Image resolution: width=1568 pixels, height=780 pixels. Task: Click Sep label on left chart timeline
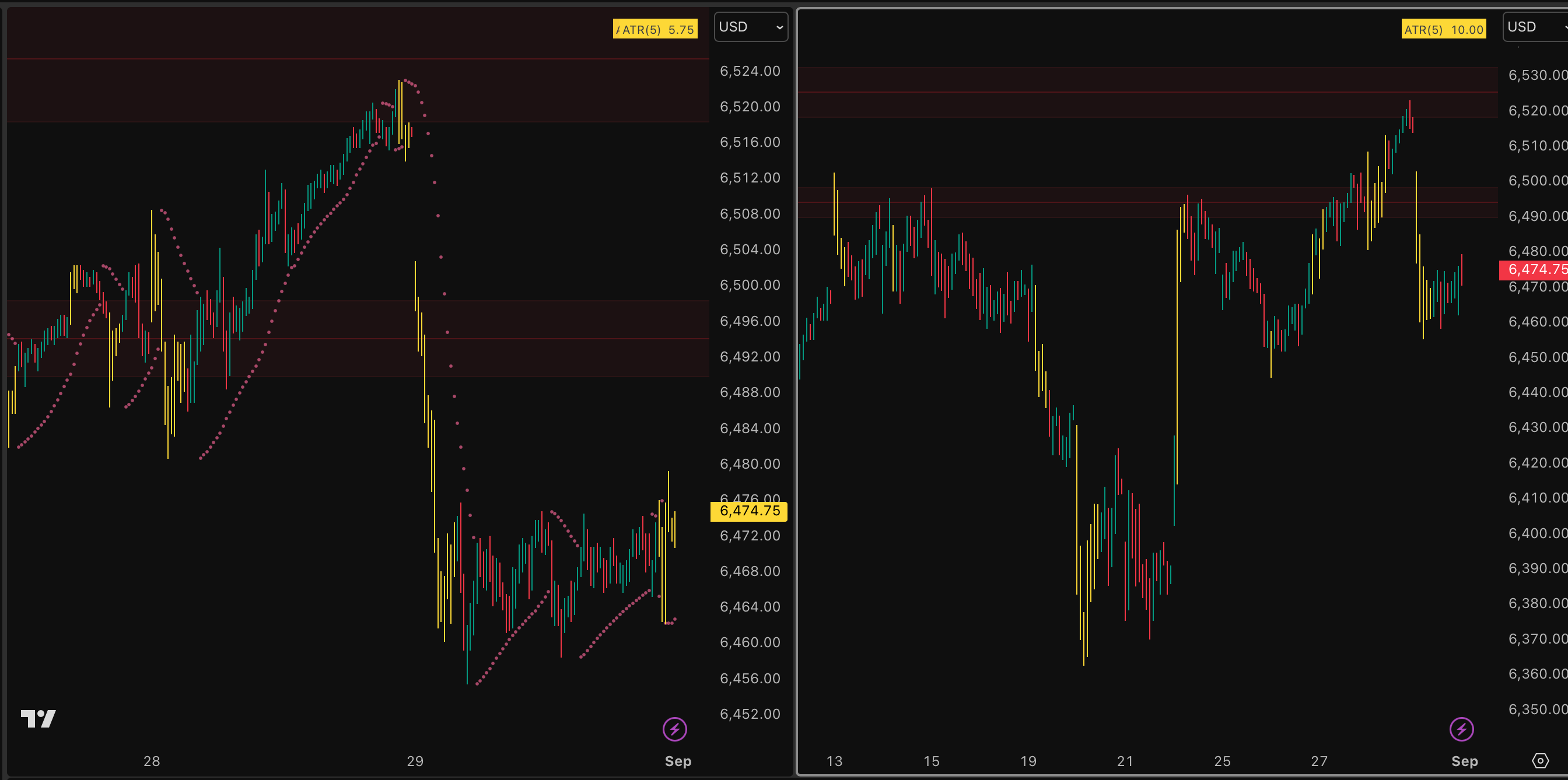677,761
